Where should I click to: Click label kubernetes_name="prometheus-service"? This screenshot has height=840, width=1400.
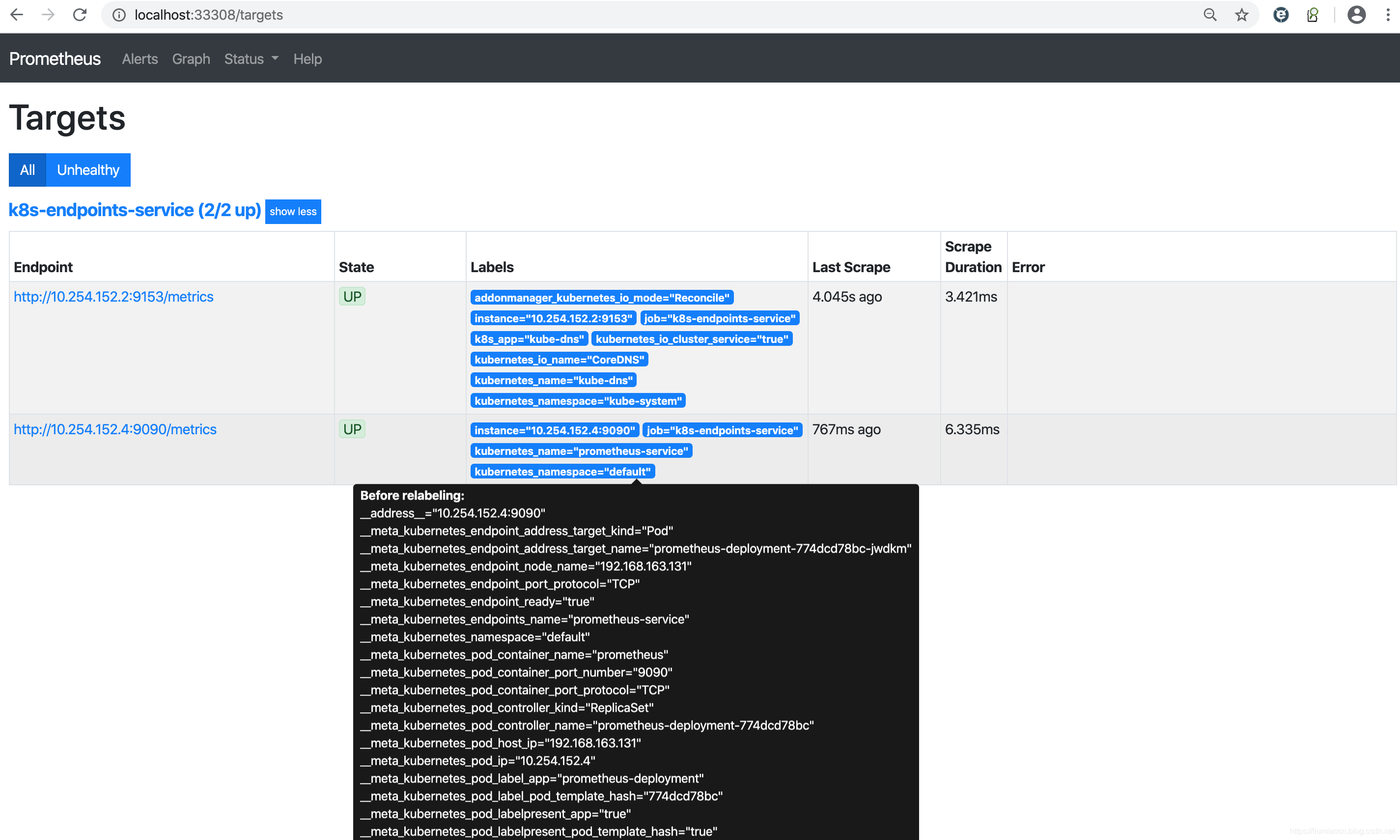[581, 451]
